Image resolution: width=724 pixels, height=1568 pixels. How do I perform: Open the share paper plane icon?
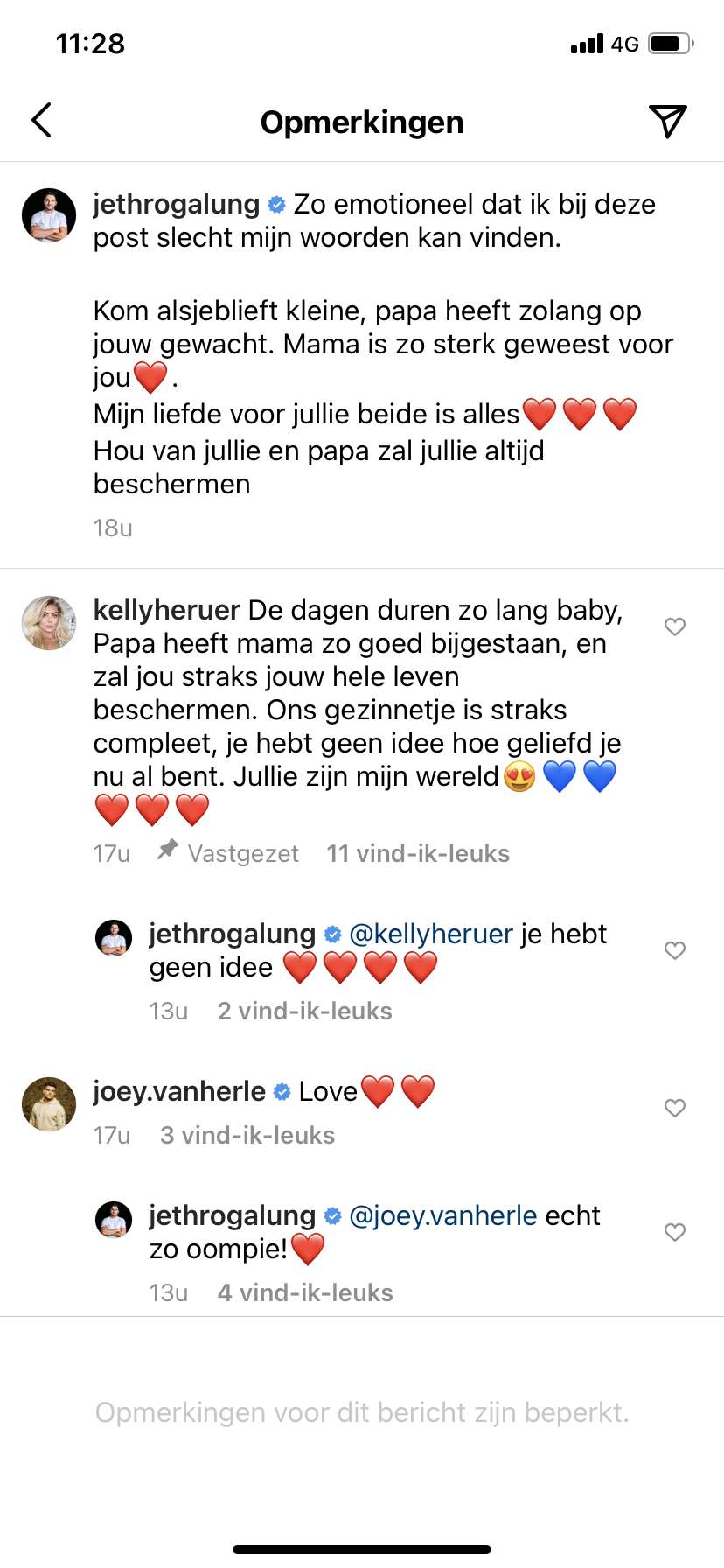coord(667,121)
